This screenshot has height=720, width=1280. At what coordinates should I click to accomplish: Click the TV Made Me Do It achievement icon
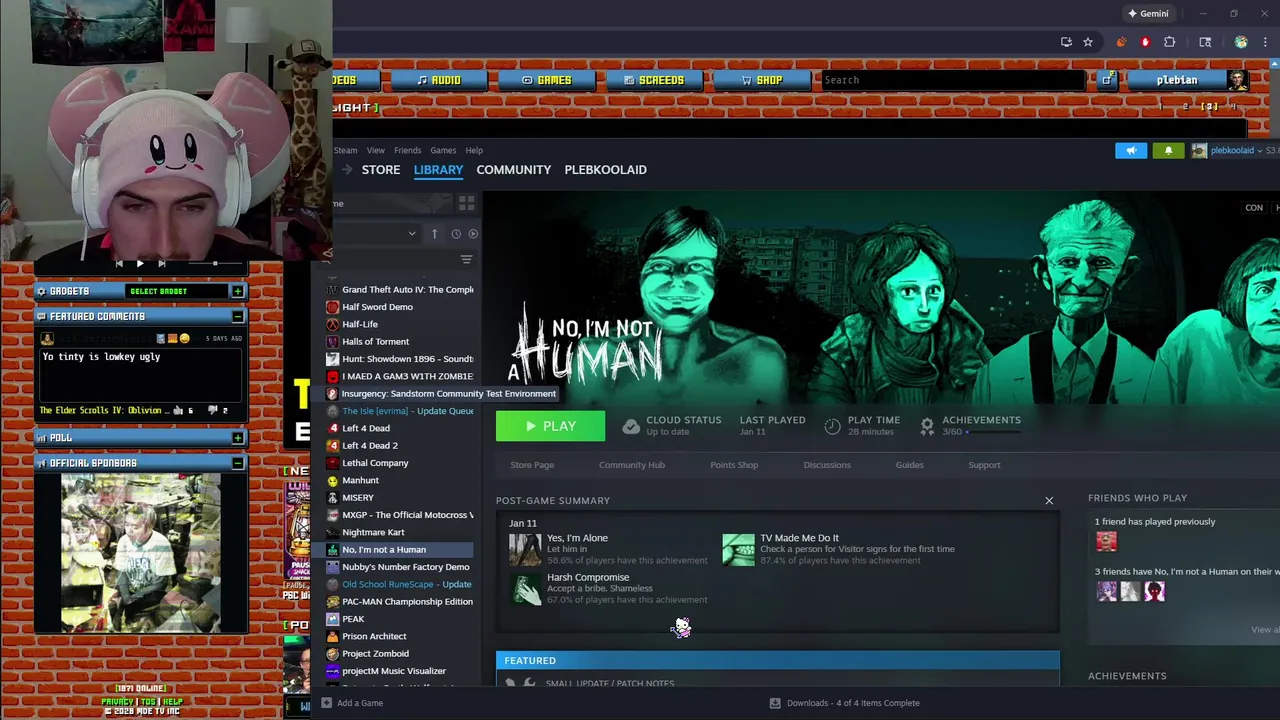(x=738, y=549)
